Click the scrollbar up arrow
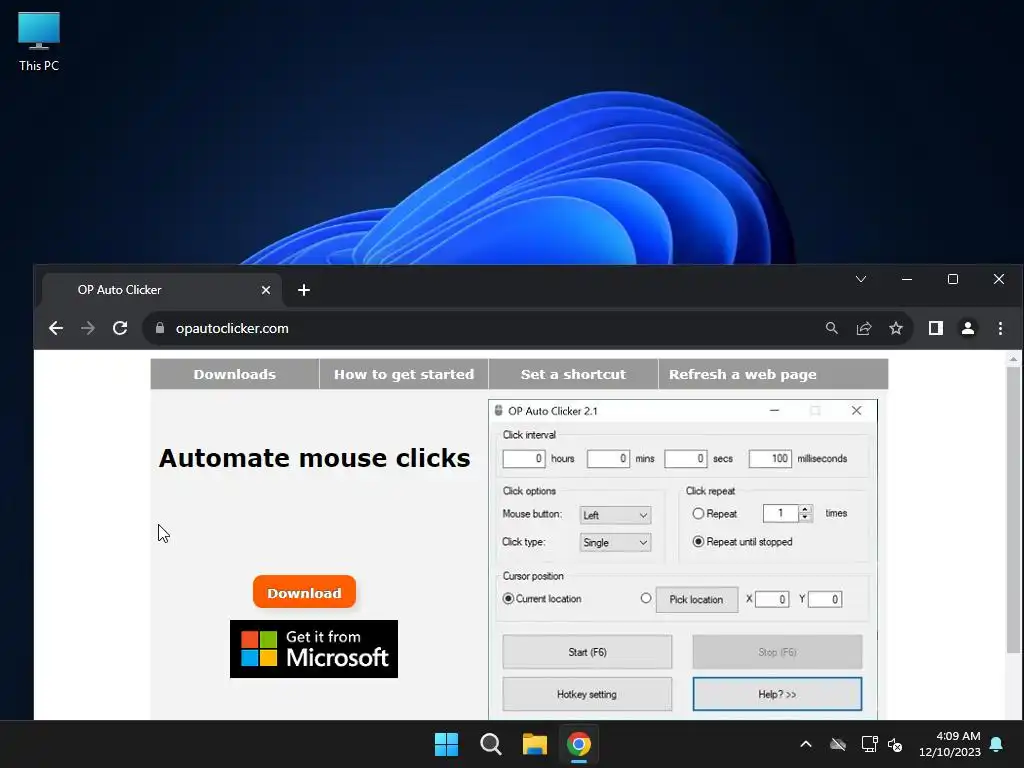The width and height of the screenshot is (1024, 768). (x=1013, y=359)
